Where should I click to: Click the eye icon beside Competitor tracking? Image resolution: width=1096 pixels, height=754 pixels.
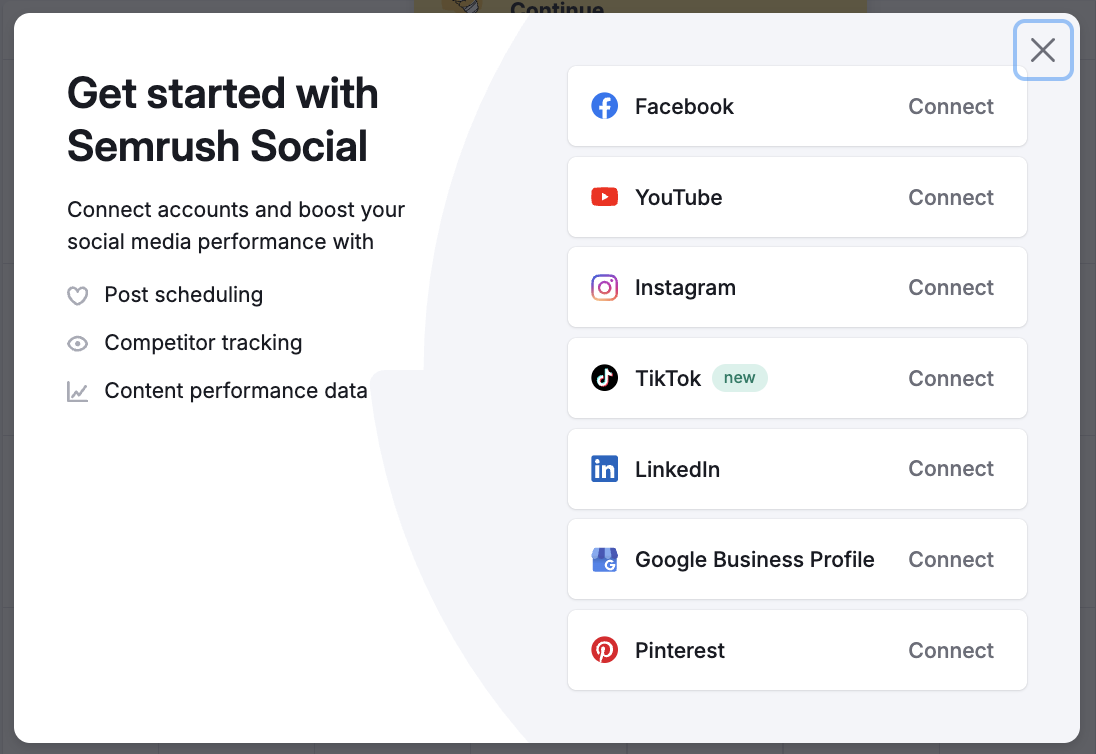point(78,343)
